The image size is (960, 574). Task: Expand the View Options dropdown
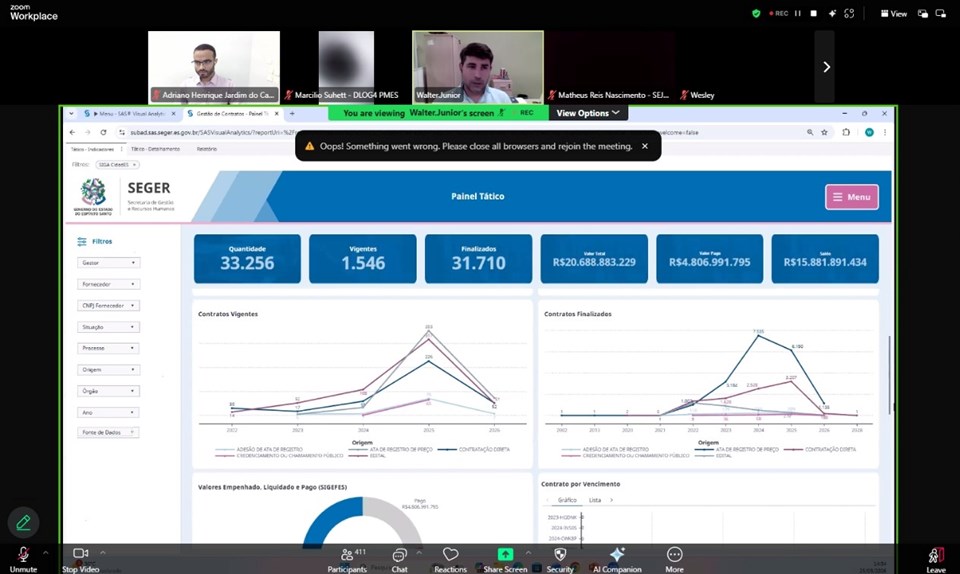tap(588, 113)
